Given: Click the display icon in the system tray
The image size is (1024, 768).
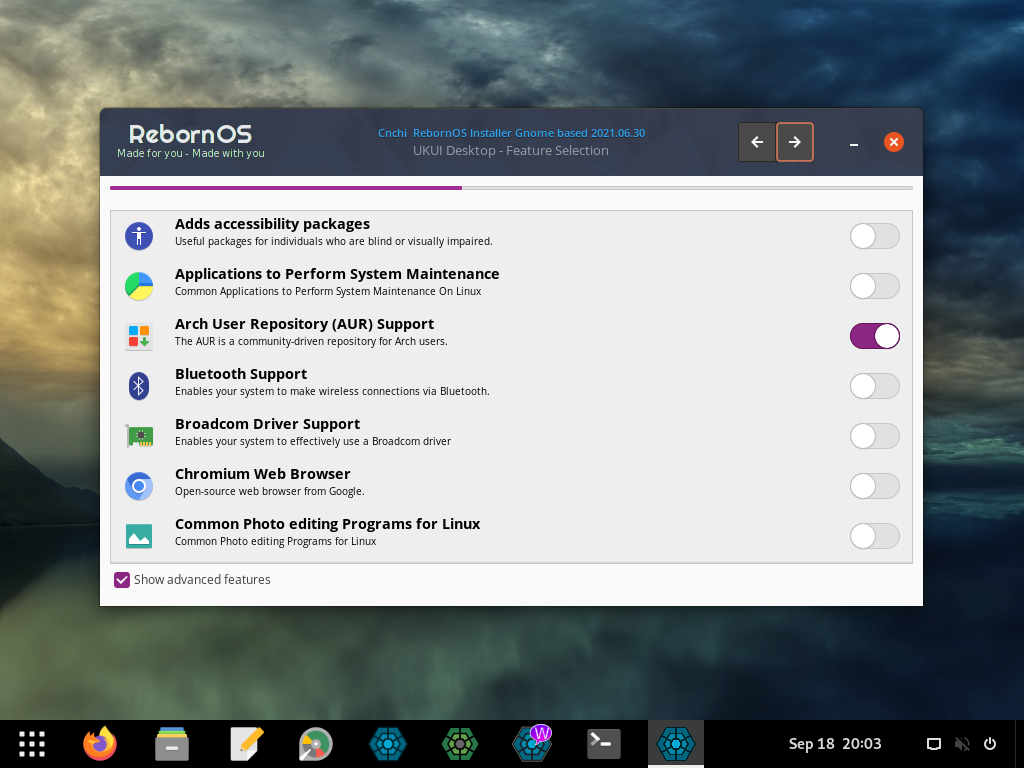Looking at the screenshot, I should click(934, 744).
